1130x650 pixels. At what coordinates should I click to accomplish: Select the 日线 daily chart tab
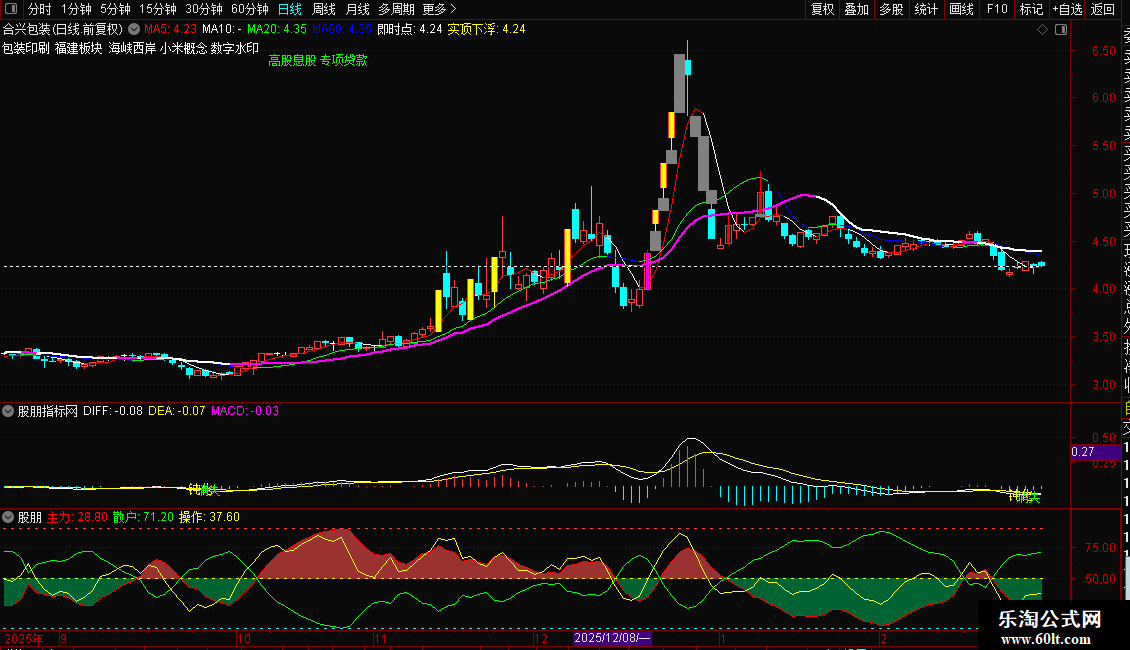point(290,9)
